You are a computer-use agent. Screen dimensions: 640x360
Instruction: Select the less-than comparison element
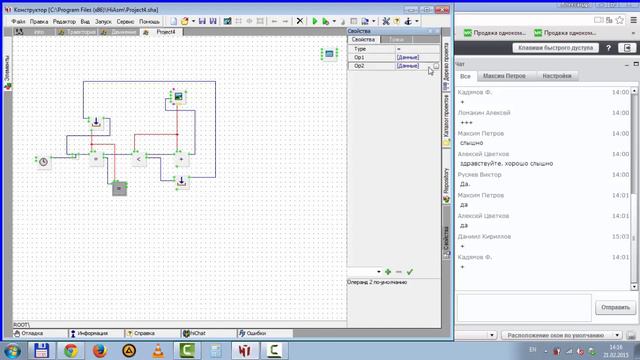pos(139,159)
